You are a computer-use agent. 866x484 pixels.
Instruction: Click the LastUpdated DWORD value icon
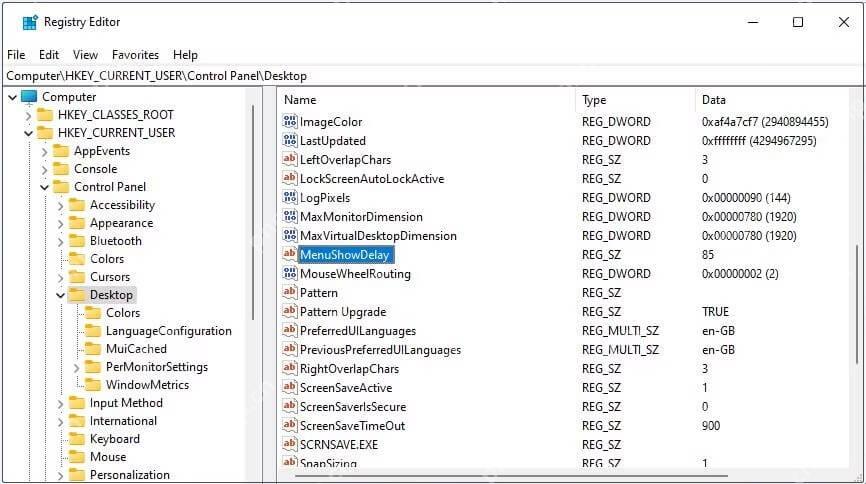290,140
